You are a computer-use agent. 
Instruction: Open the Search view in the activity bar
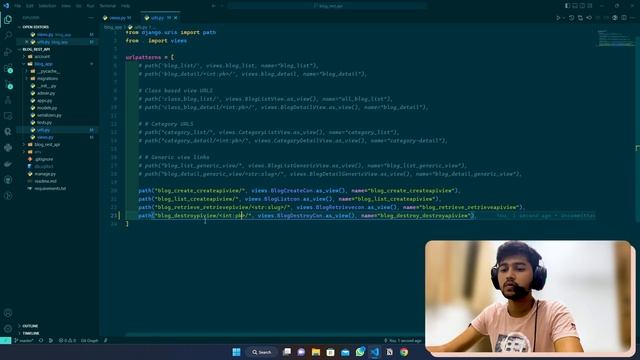pyautogui.click(x=8, y=36)
